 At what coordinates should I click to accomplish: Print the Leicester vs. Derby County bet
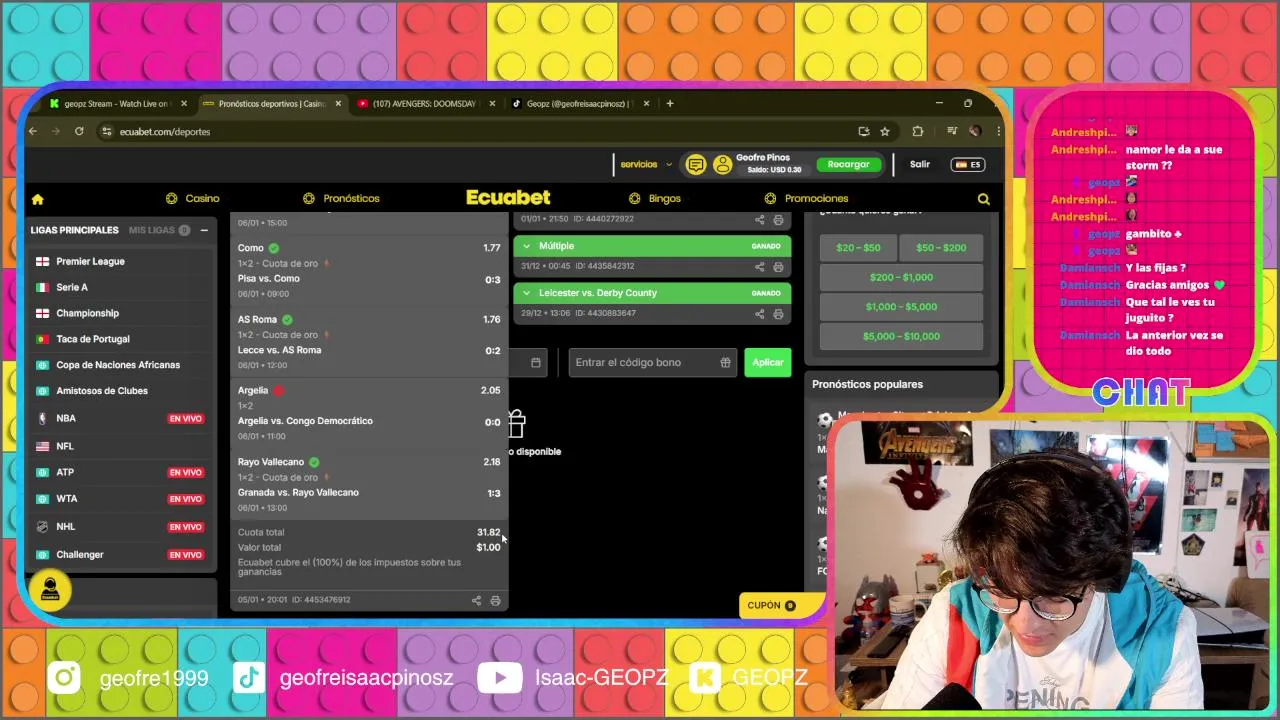778,313
